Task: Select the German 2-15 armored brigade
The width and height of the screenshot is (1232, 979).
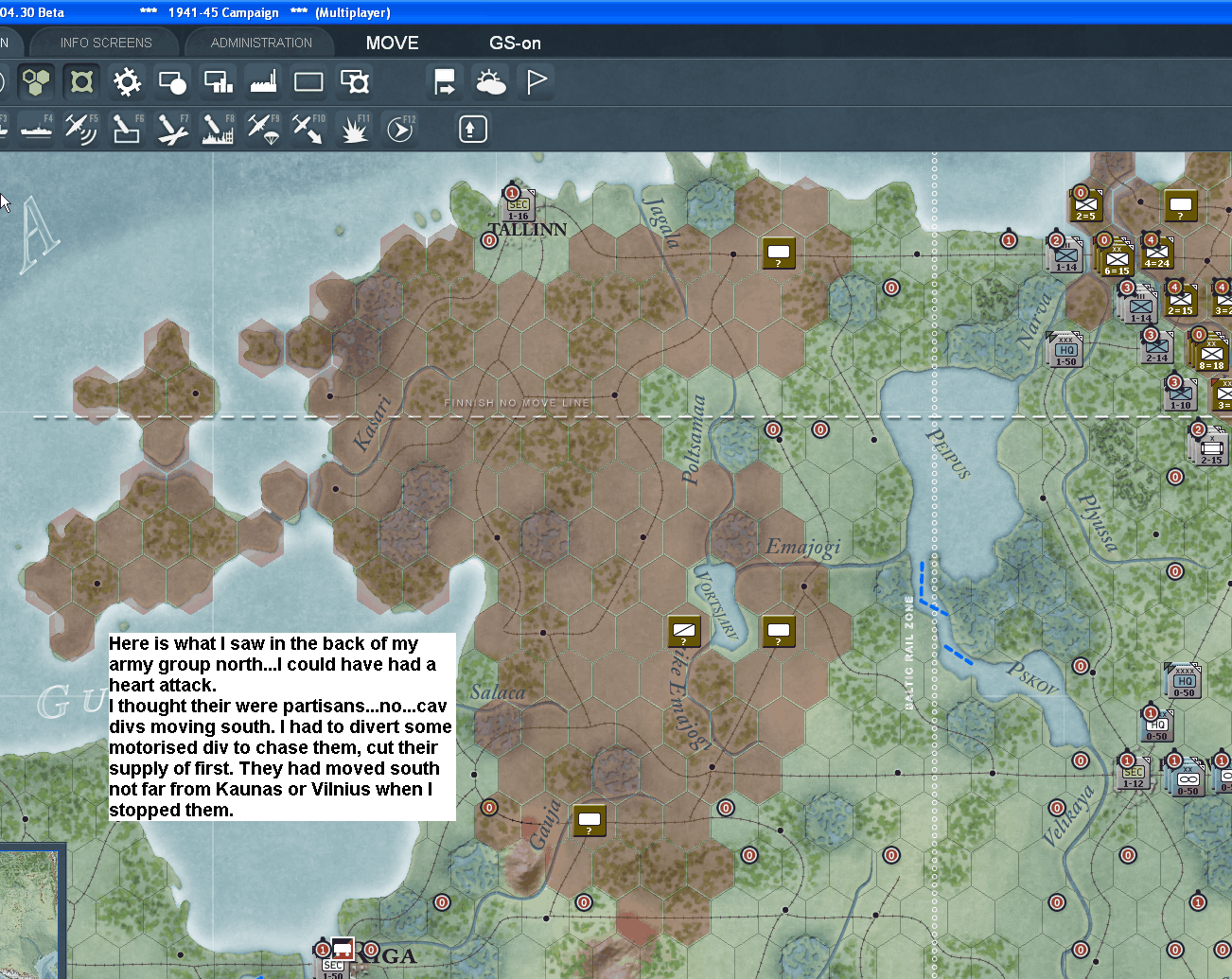Action: (x=1211, y=446)
